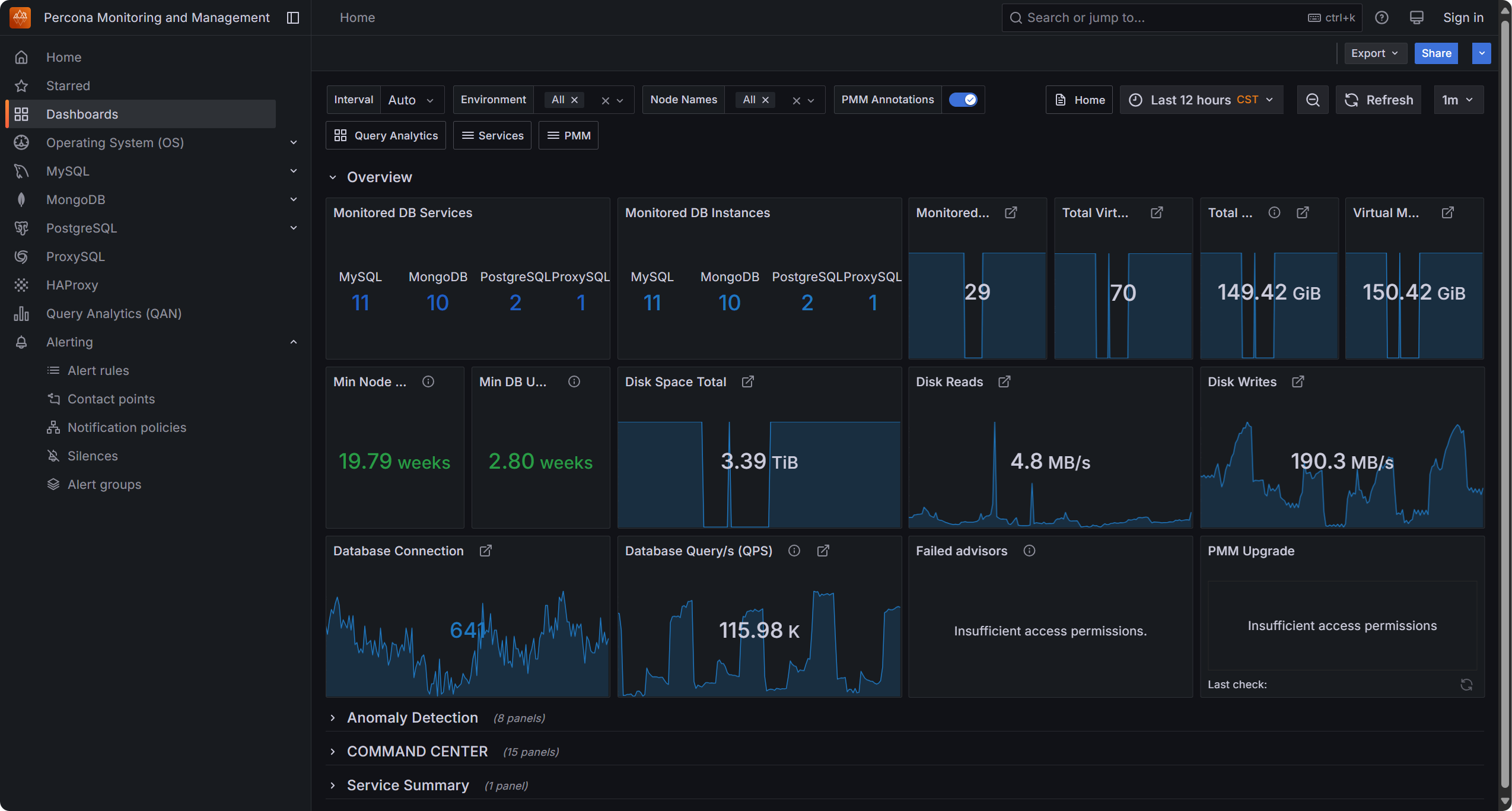The image size is (1512, 811).
Task: Click the info icon on Min Node panel
Action: [x=428, y=381]
